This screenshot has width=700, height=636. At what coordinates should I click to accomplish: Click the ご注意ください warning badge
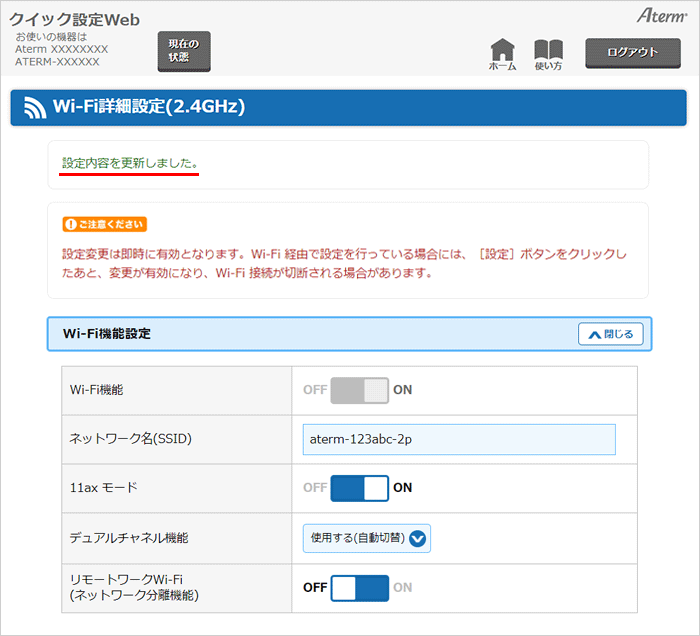pyautogui.click(x=105, y=224)
